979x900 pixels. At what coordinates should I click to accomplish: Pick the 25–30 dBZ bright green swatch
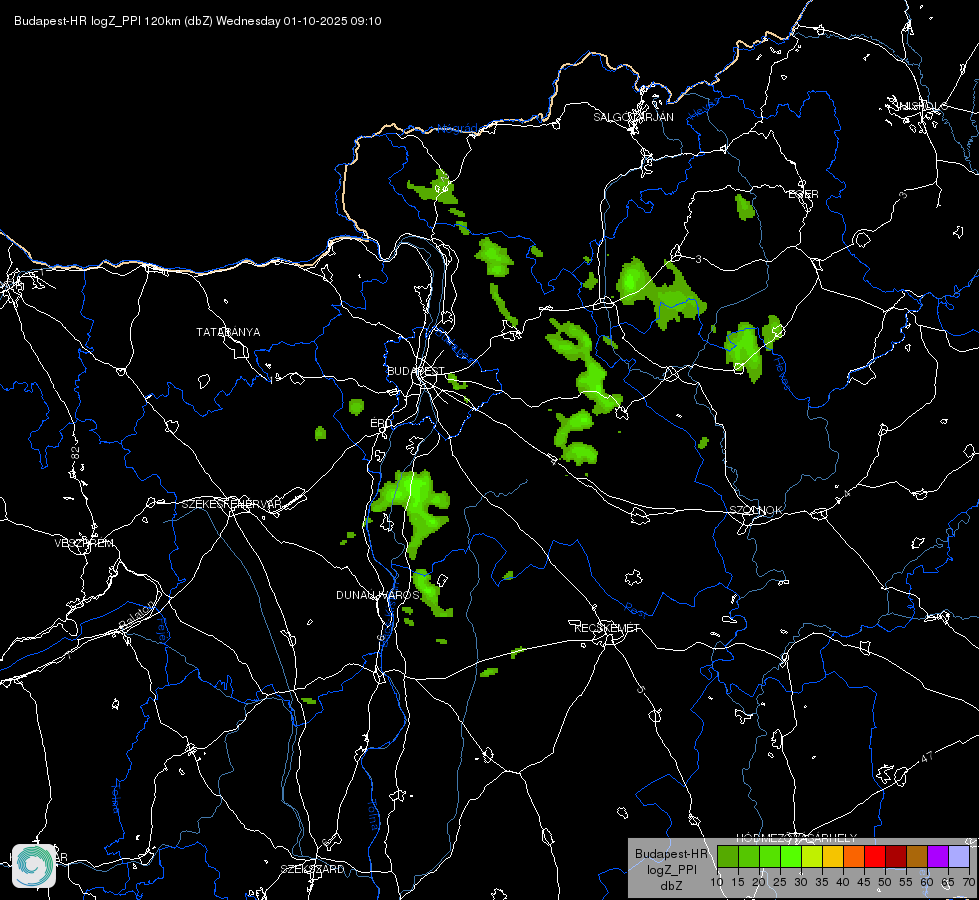coord(790,856)
